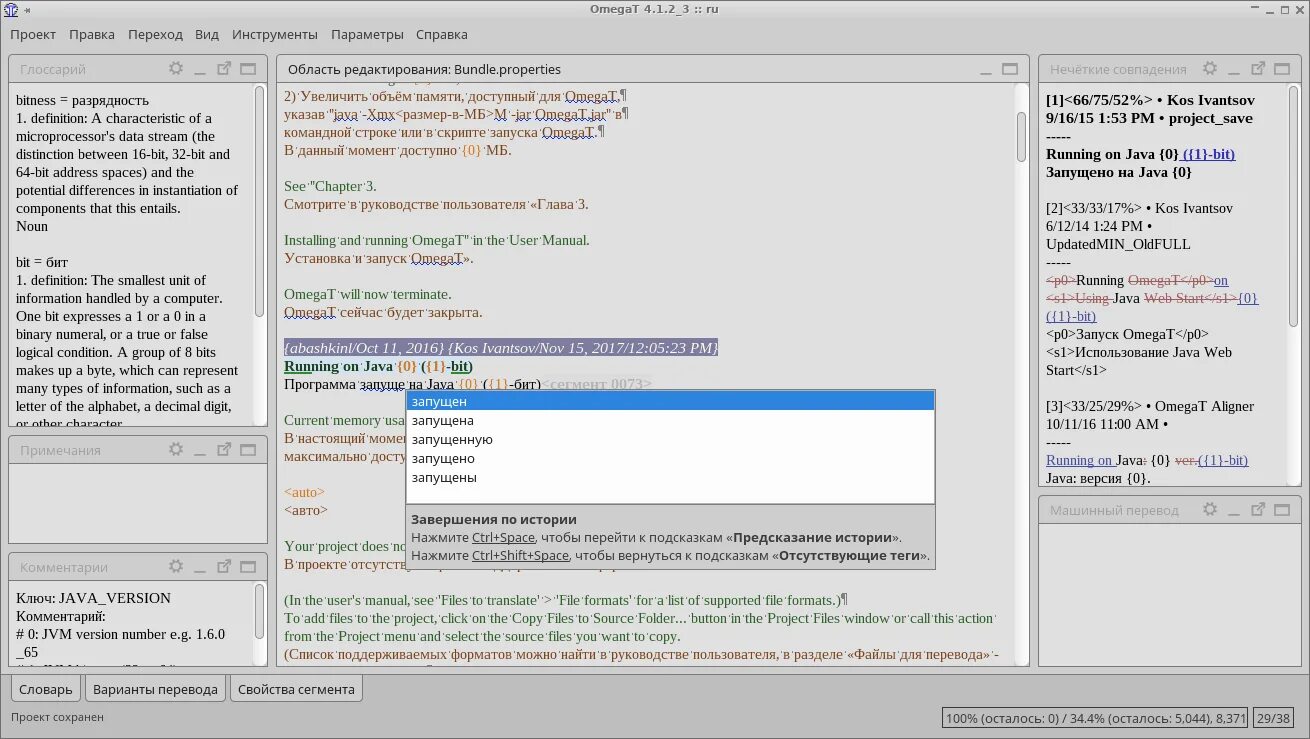Click the «Завершения по истории» popup heading
The width and height of the screenshot is (1310, 739).
494,519
